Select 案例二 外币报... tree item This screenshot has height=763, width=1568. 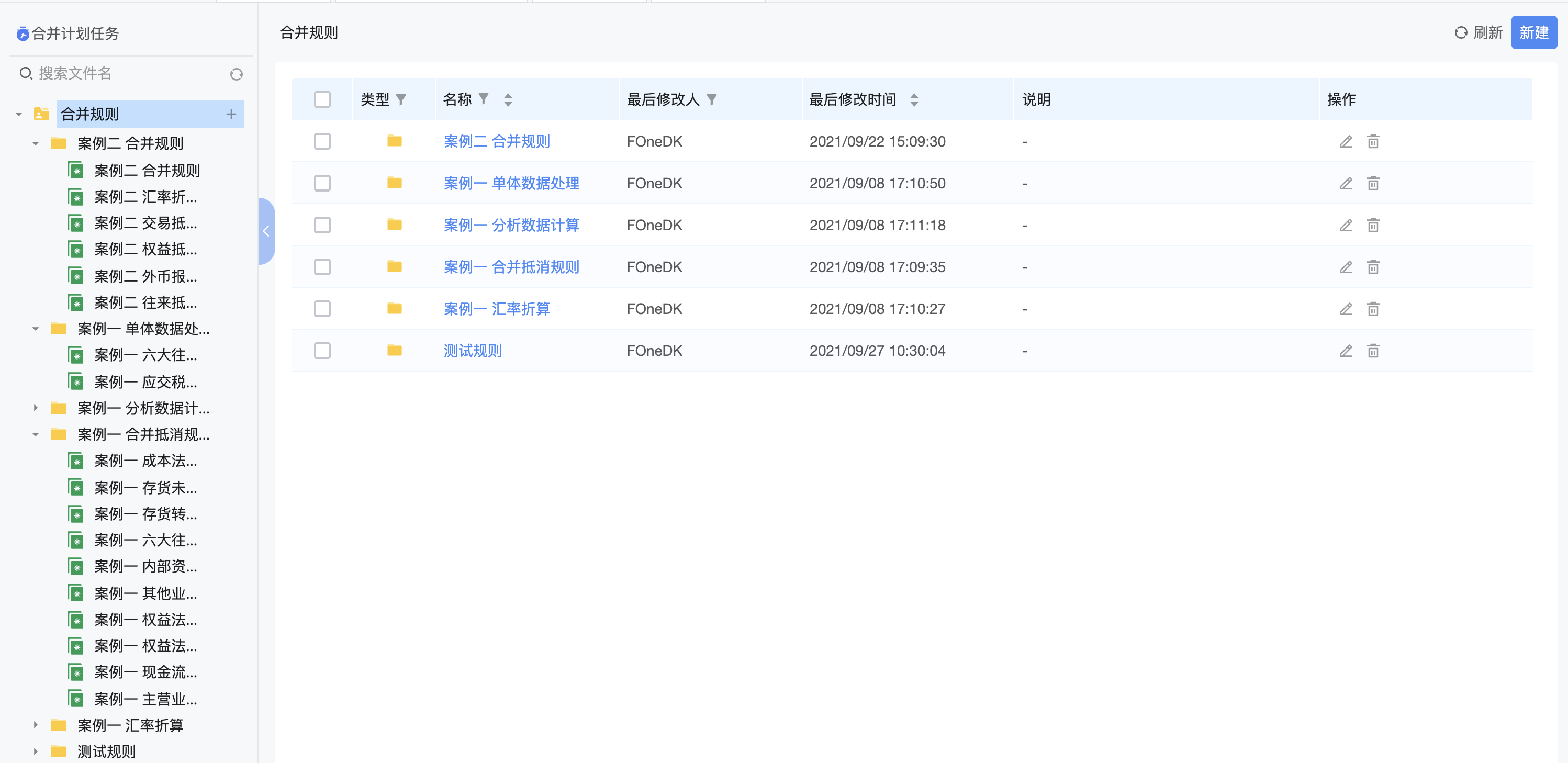click(145, 277)
